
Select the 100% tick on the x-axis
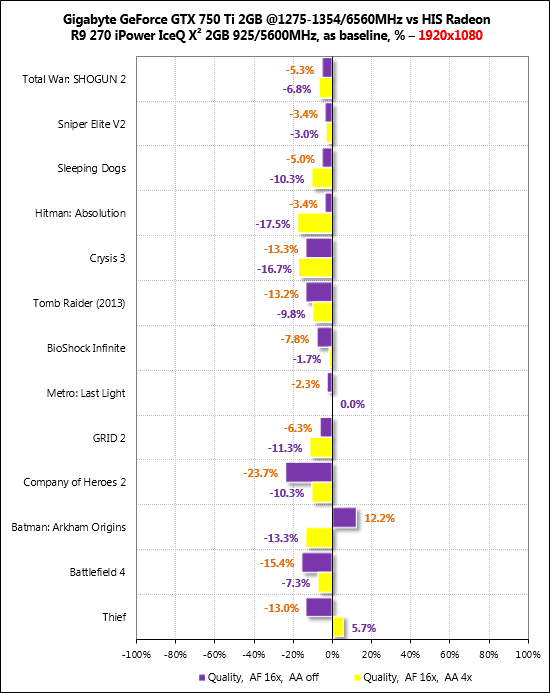tap(528, 655)
